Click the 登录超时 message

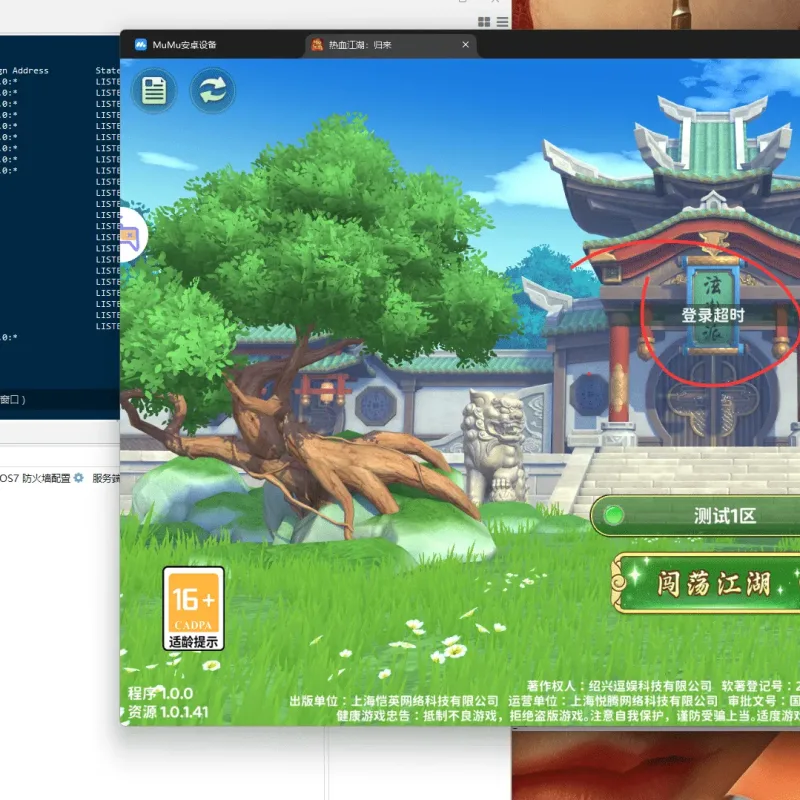pos(713,315)
